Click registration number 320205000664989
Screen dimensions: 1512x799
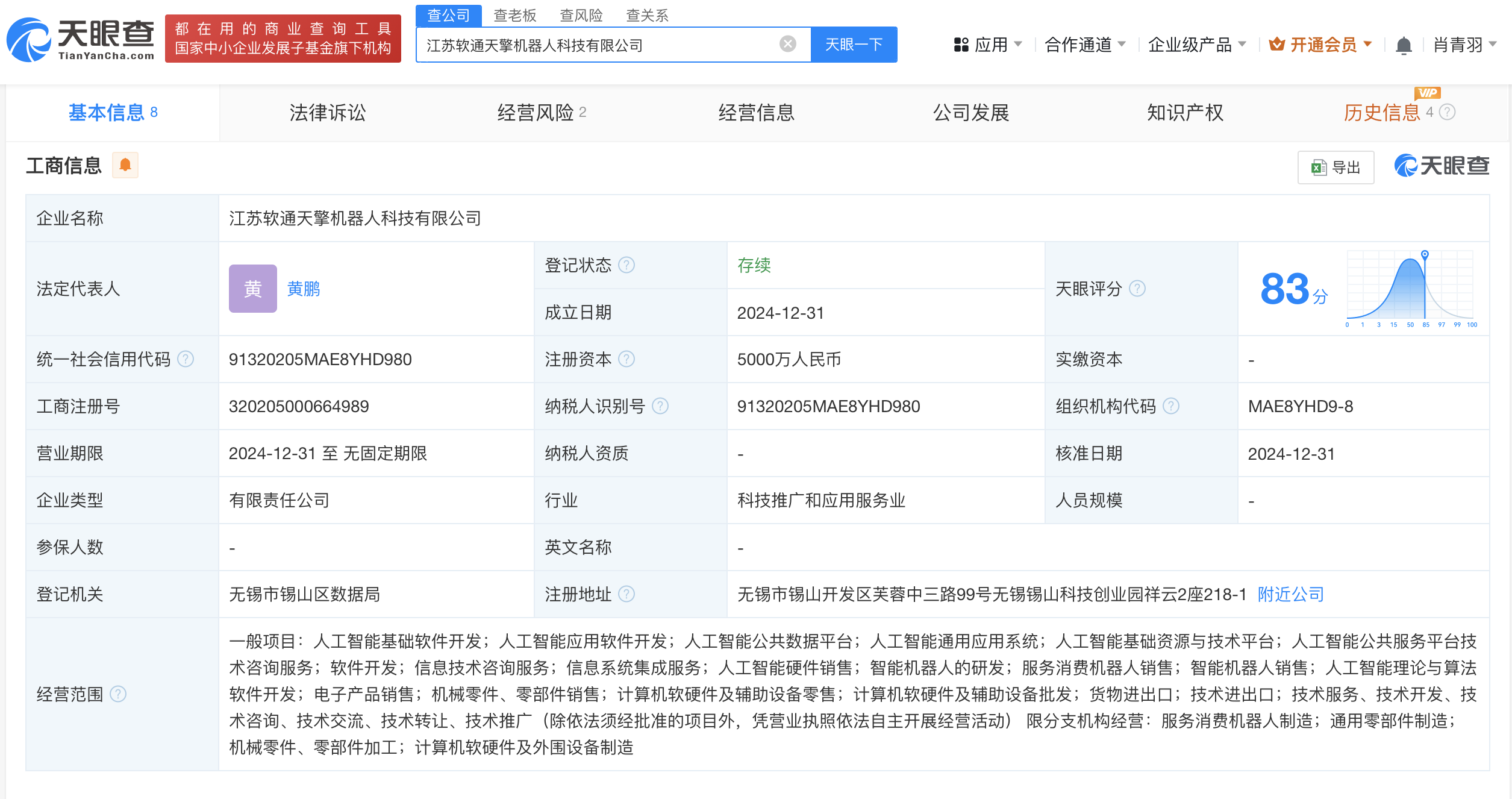tap(299, 407)
